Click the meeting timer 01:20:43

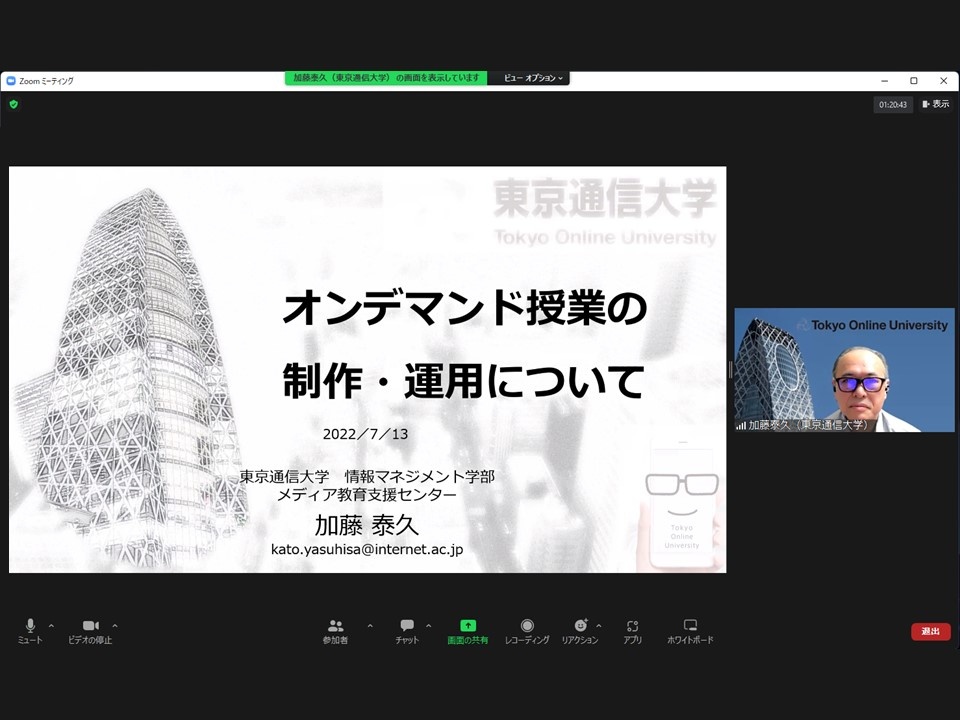pyautogui.click(x=893, y=105)
